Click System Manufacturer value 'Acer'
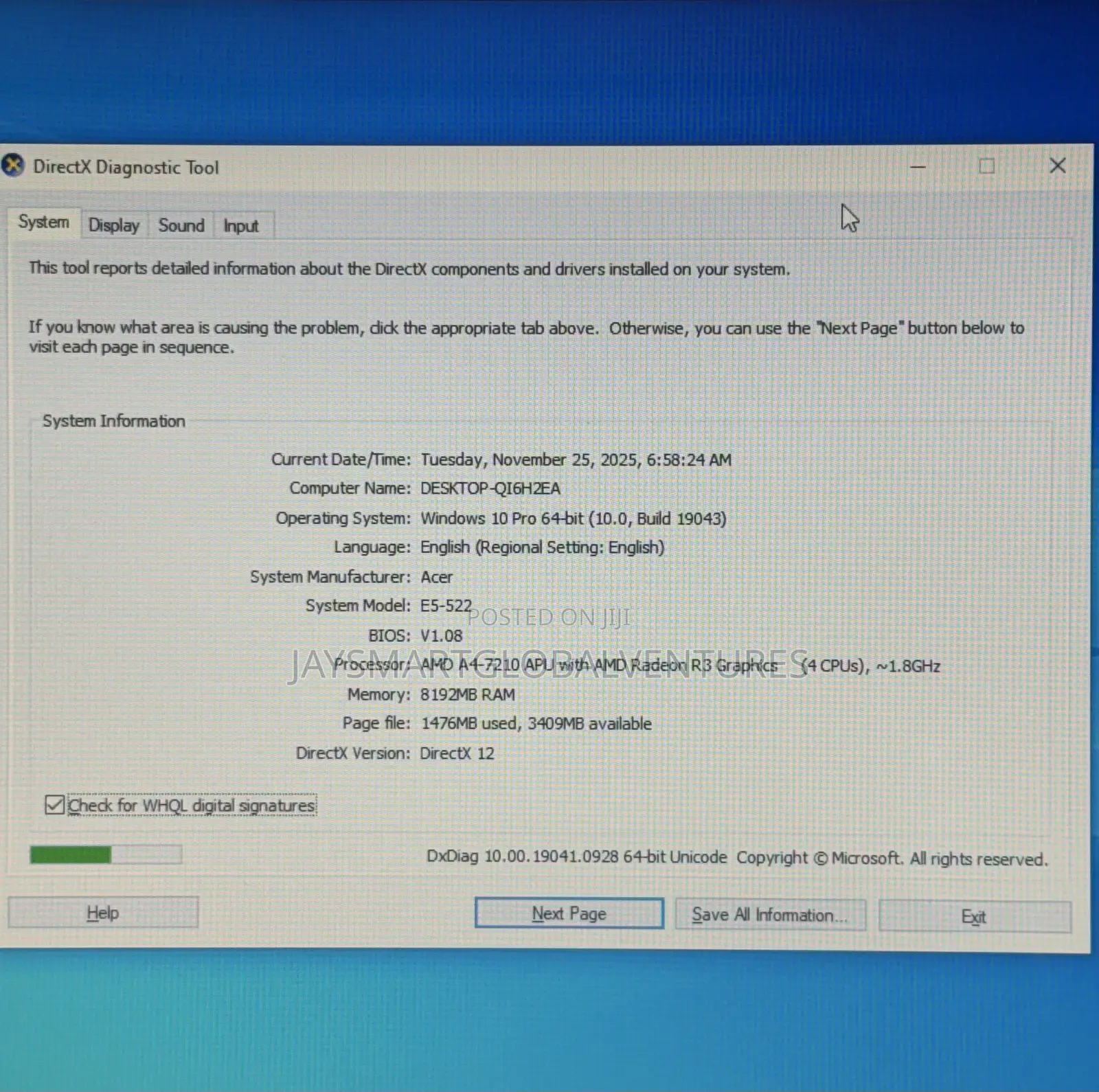Image resolution: width=1099 pixels, height=1092 pixels. tap(437, 577)
